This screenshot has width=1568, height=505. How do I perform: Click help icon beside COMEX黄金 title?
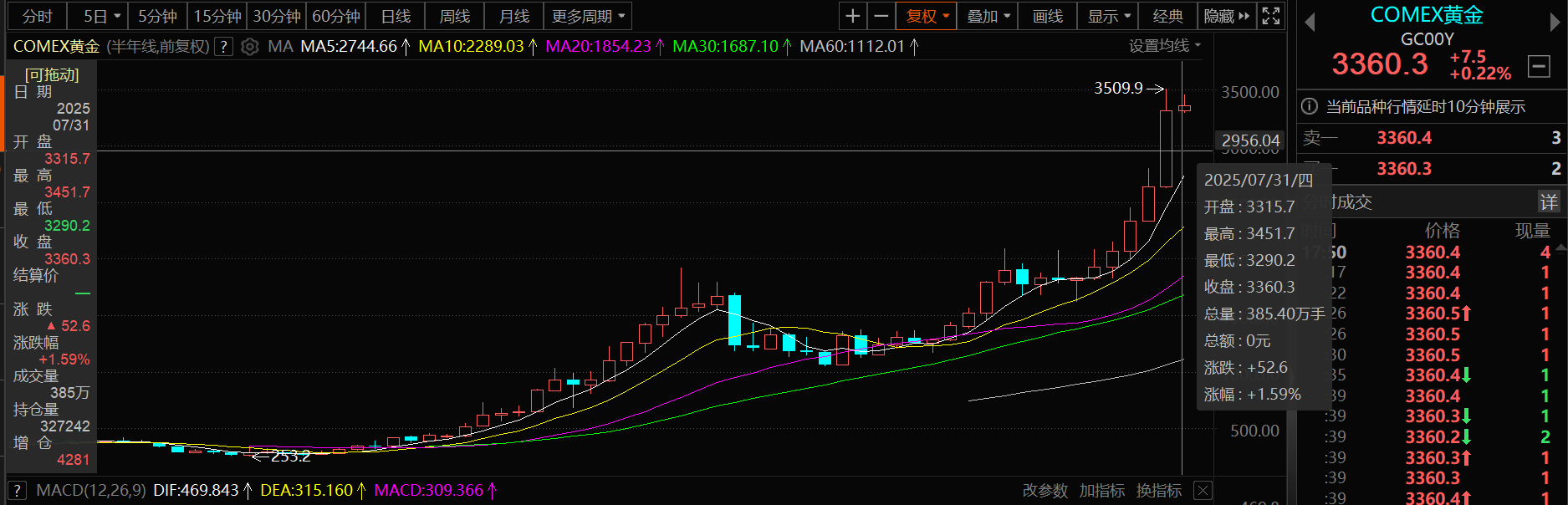pyautogui.click(x=223, y=47)
